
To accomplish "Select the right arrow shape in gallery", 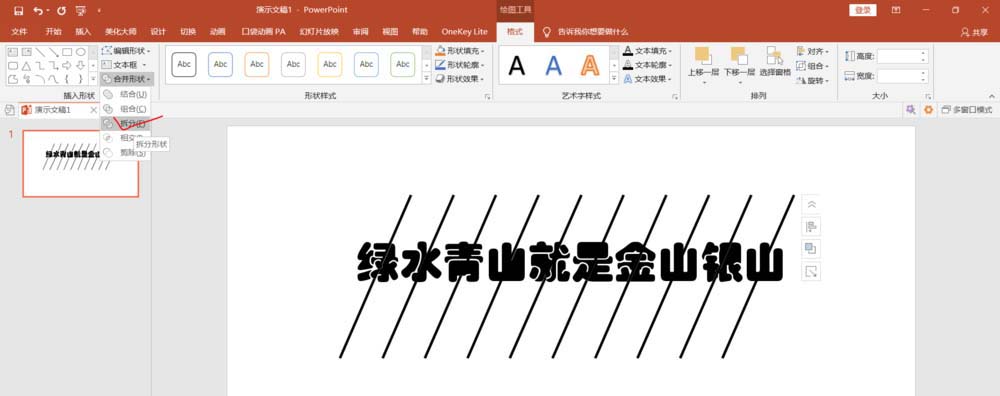I will pos(67,66).
